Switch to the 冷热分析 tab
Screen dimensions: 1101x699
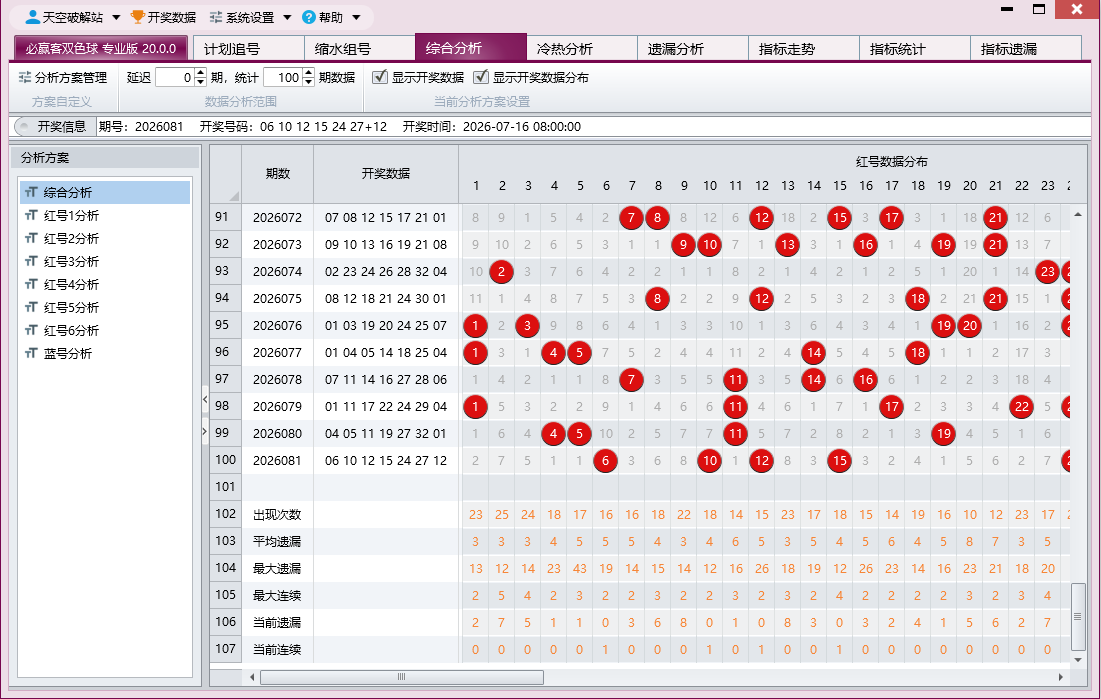coord(581,48)
